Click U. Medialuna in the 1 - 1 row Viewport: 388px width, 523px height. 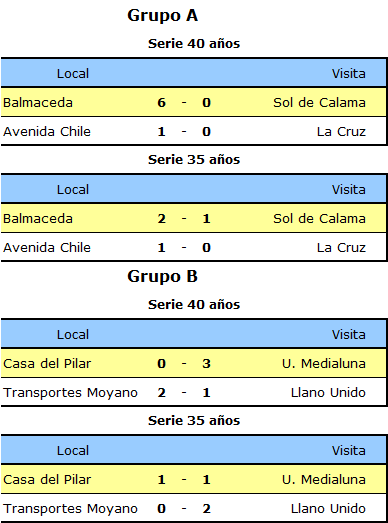coord(324,480)
